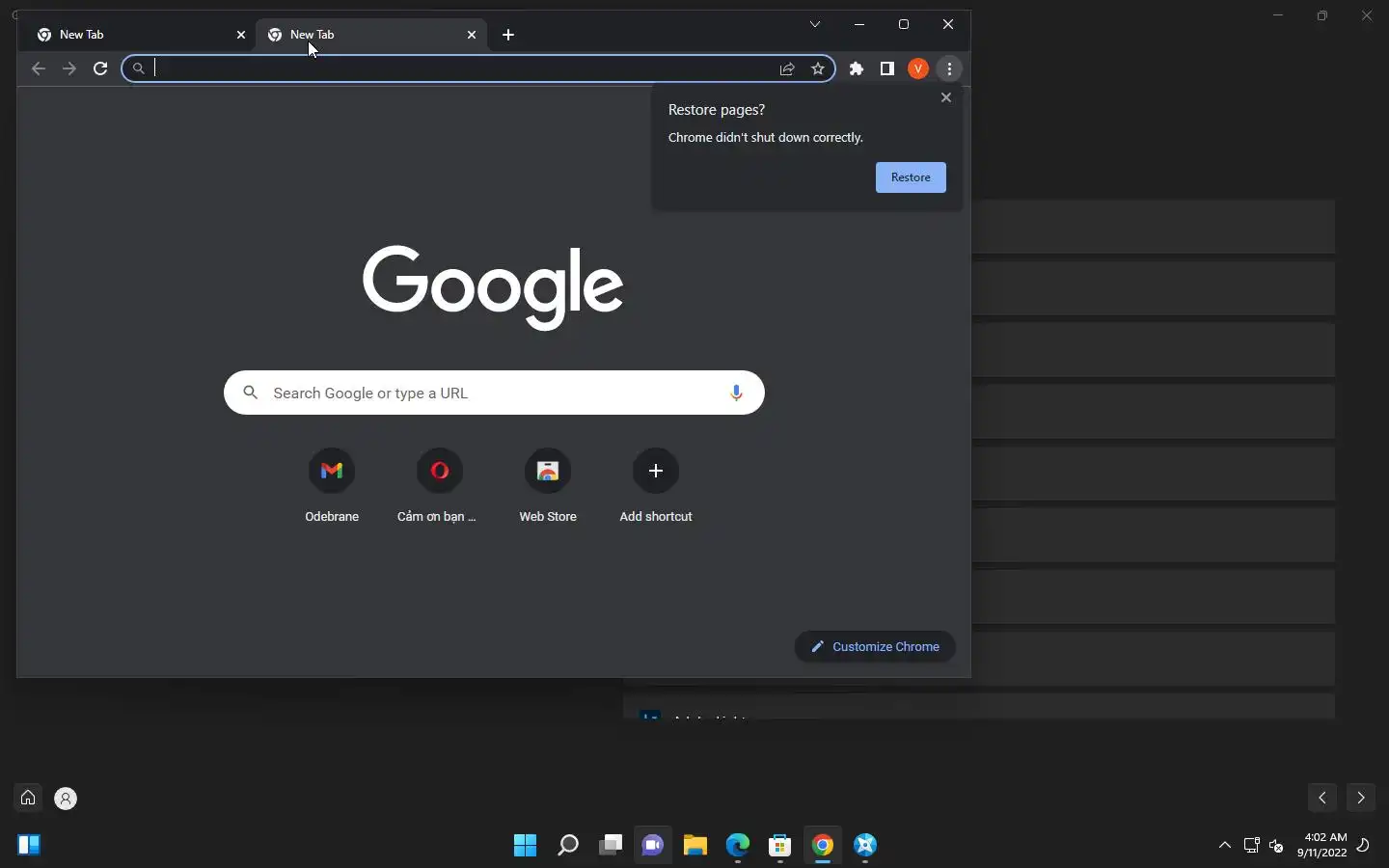Show hidden system tray icons
Viewport: 1389px width, 868px height.
pos(1225,845)
